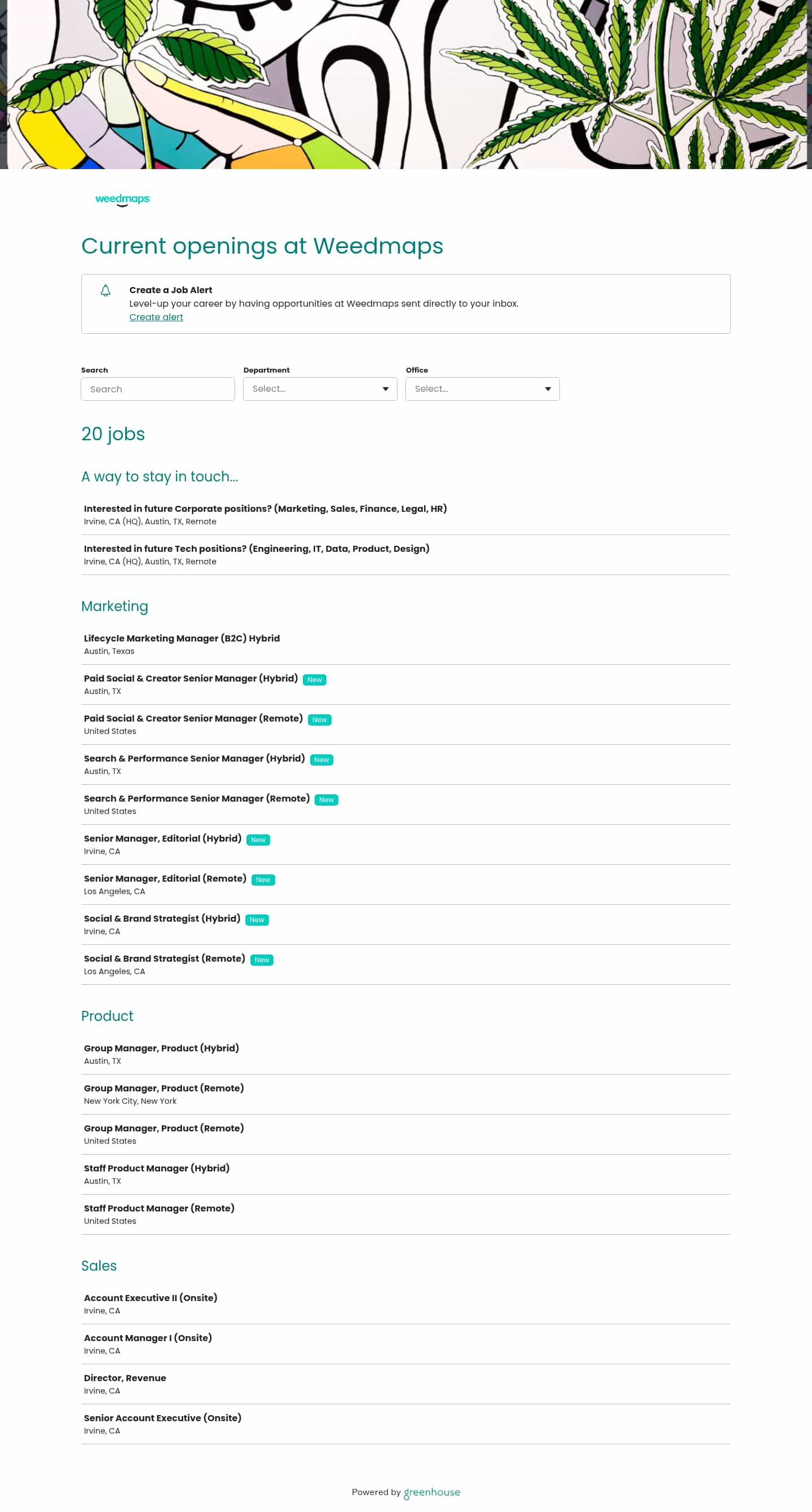The height and width of the screenshot is (1512, 812).
Task: Click the Marketing section heading
Action: (x=114, y=605)
